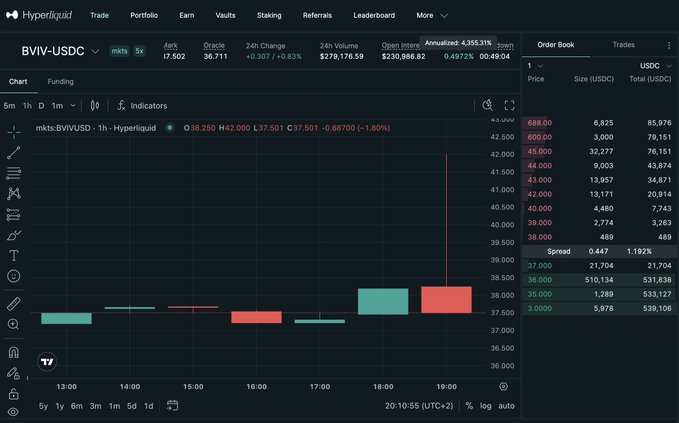Viewport: 679px width, 423px height.
Task: Open the emoji icons tool
Action: (x=14, y=276)
